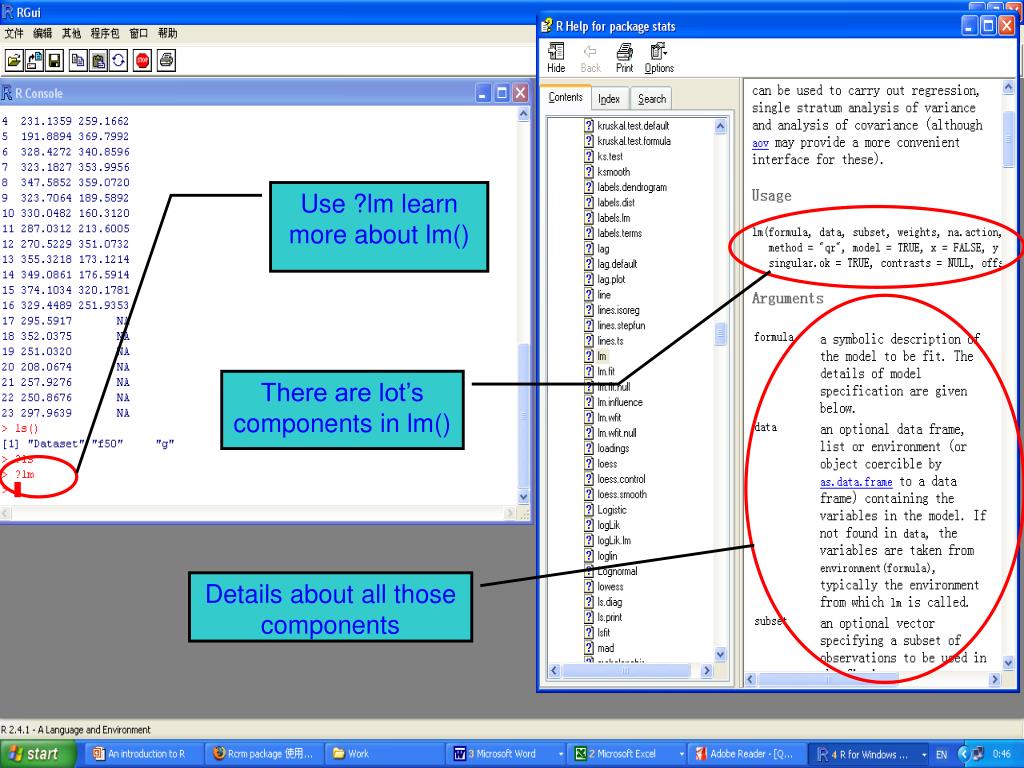The height and width of the screenshot is (768, 1024).
Task: Open the ls.diag help topic
Action: point(609,602)
